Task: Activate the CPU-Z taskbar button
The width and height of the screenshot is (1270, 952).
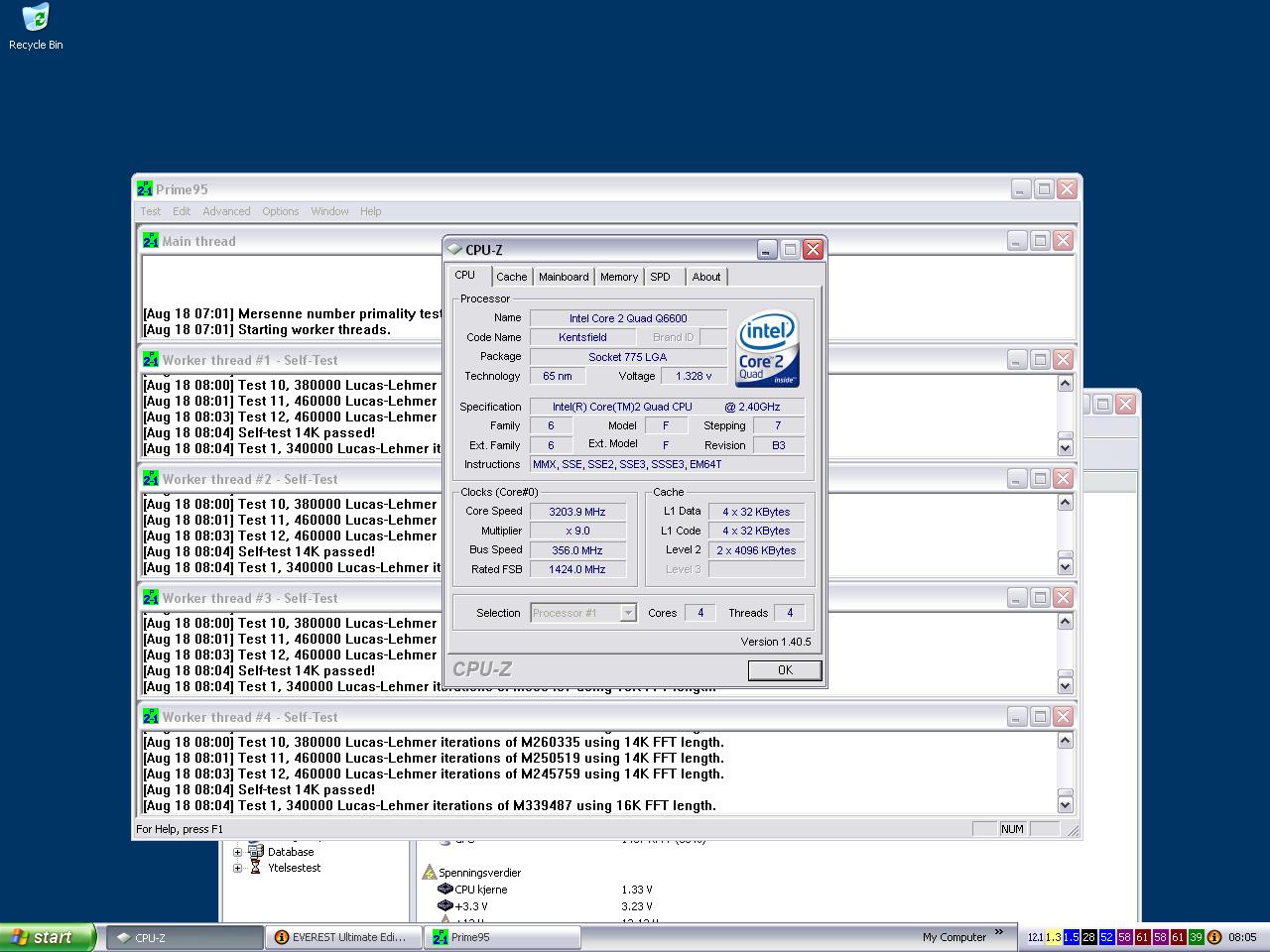Action: coord(184,937)
